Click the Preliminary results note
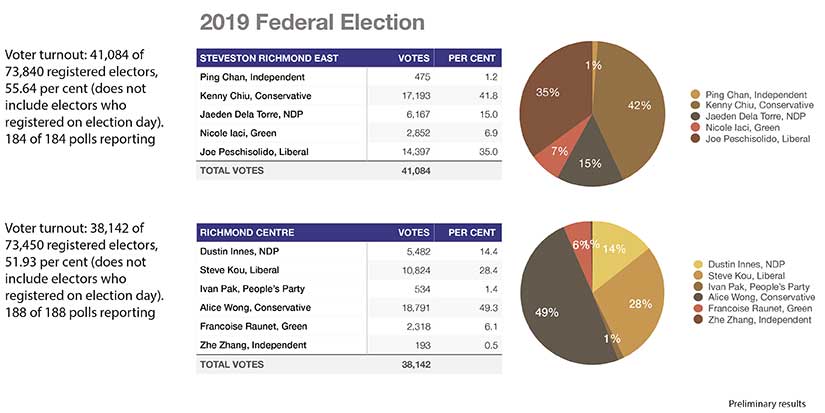Image resolution: width=825 pixels, height=413 pixels. coord(768,403)
